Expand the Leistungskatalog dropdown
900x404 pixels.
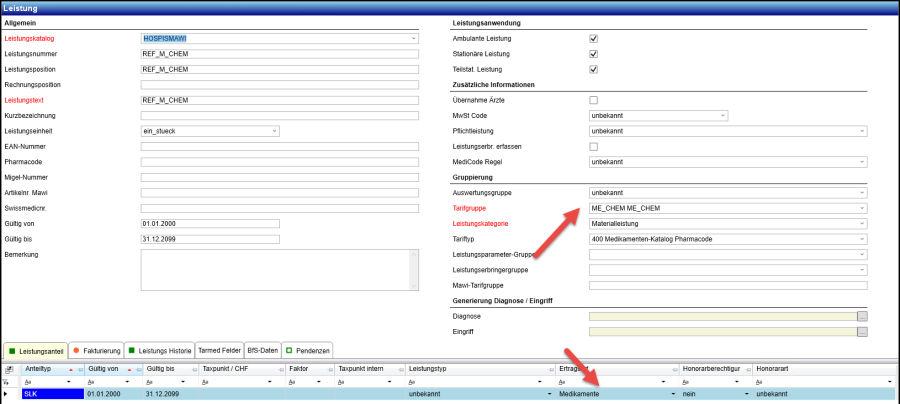pos(413,39)
